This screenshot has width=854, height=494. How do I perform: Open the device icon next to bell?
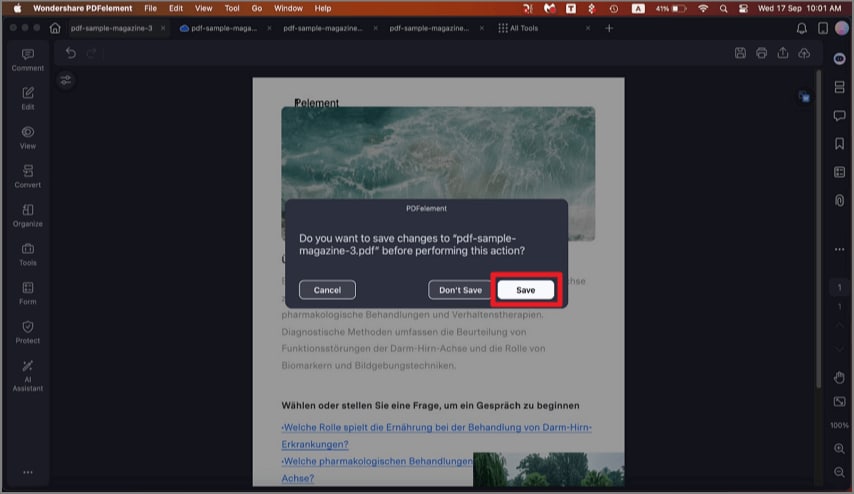coord(822,28)
